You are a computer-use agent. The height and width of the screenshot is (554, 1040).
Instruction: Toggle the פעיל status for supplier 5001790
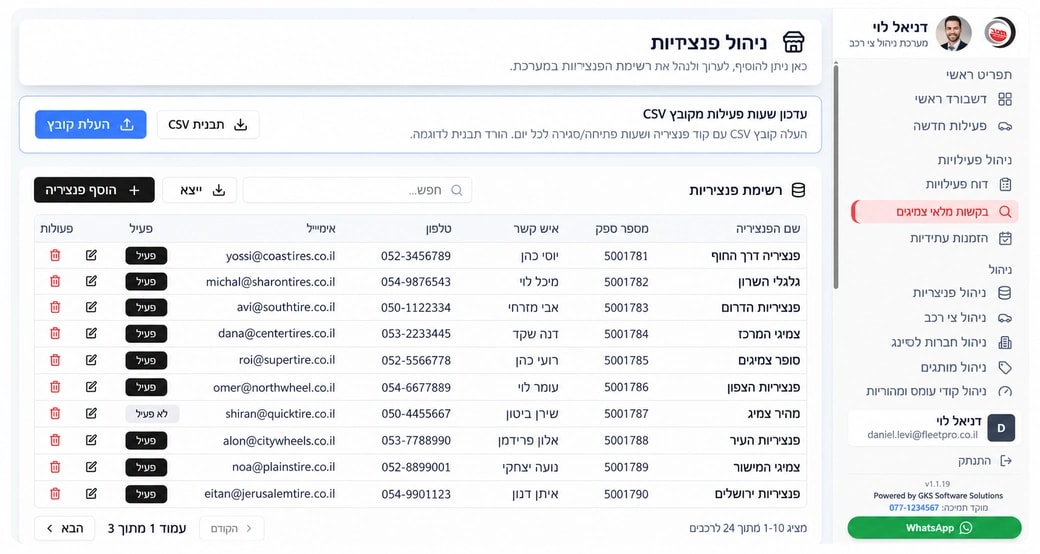146,494
